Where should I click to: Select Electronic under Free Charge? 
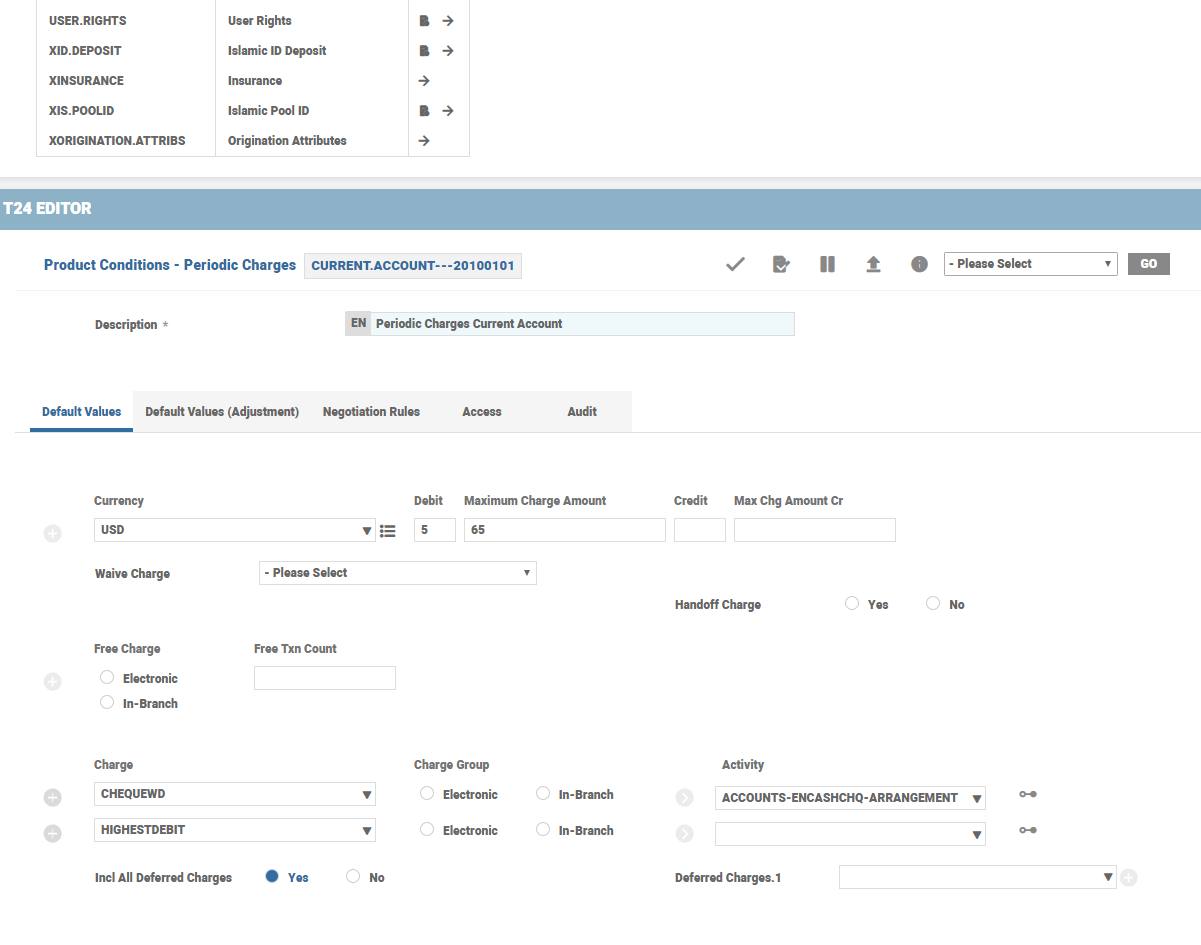(107, 678)
